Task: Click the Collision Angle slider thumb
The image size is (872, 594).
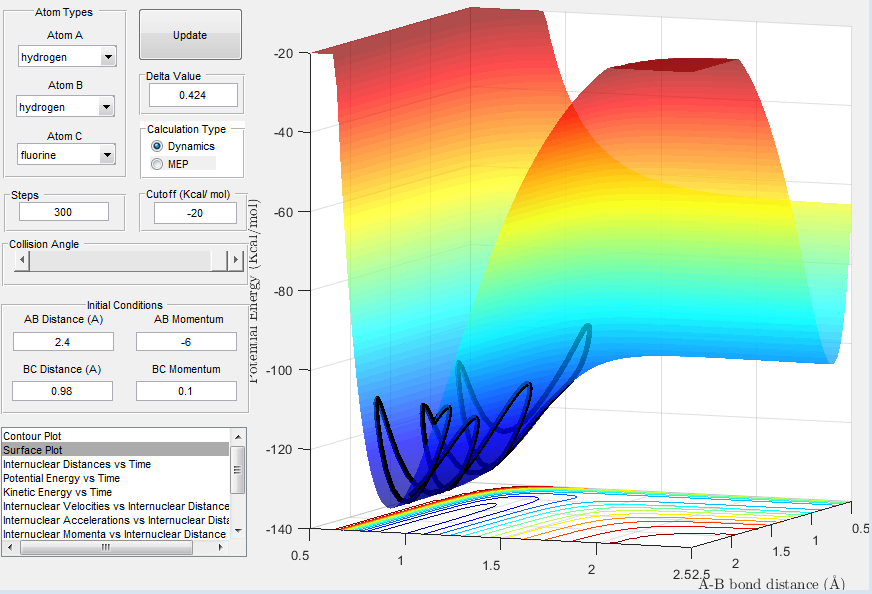Action: [x=219, y=260]
